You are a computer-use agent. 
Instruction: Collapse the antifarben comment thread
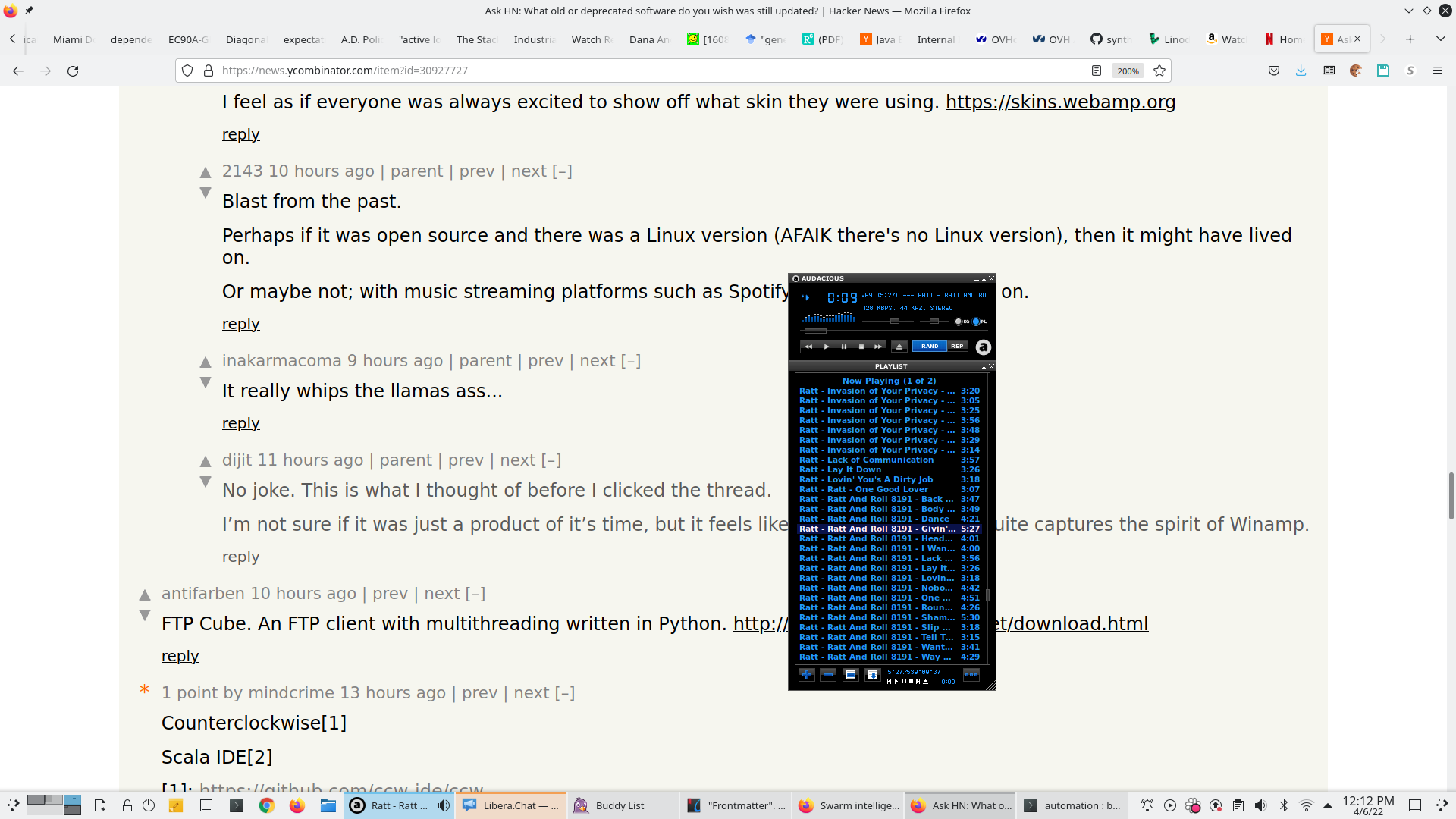(x=475, y=594)
